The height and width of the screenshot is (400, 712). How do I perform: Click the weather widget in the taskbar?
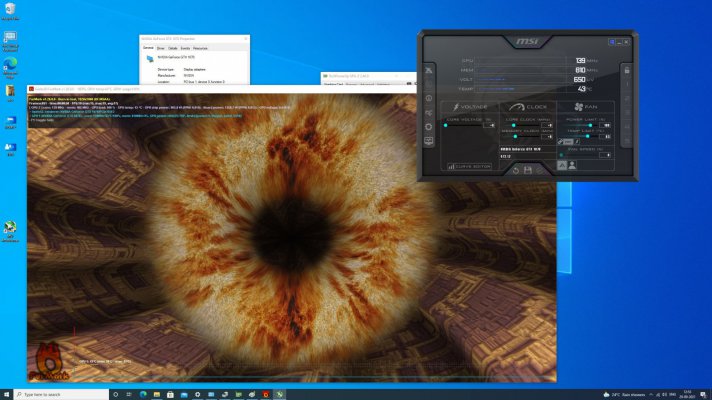624,395
